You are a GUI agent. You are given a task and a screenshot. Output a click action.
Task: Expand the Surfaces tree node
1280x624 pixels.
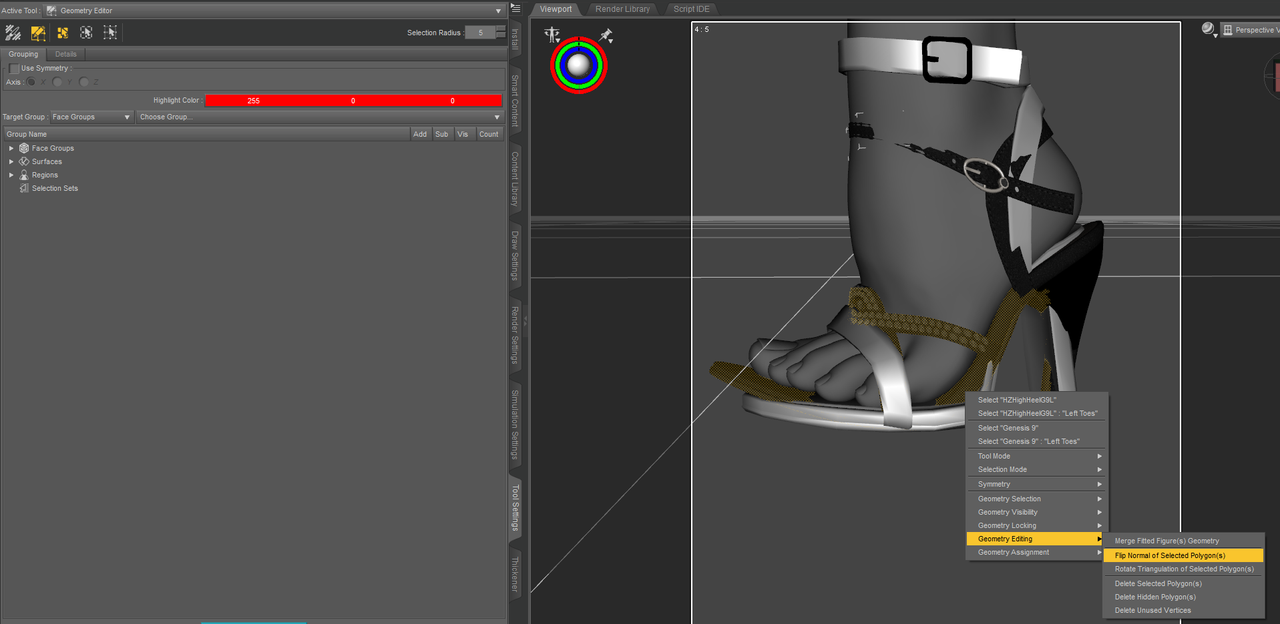tap(12, 161)
